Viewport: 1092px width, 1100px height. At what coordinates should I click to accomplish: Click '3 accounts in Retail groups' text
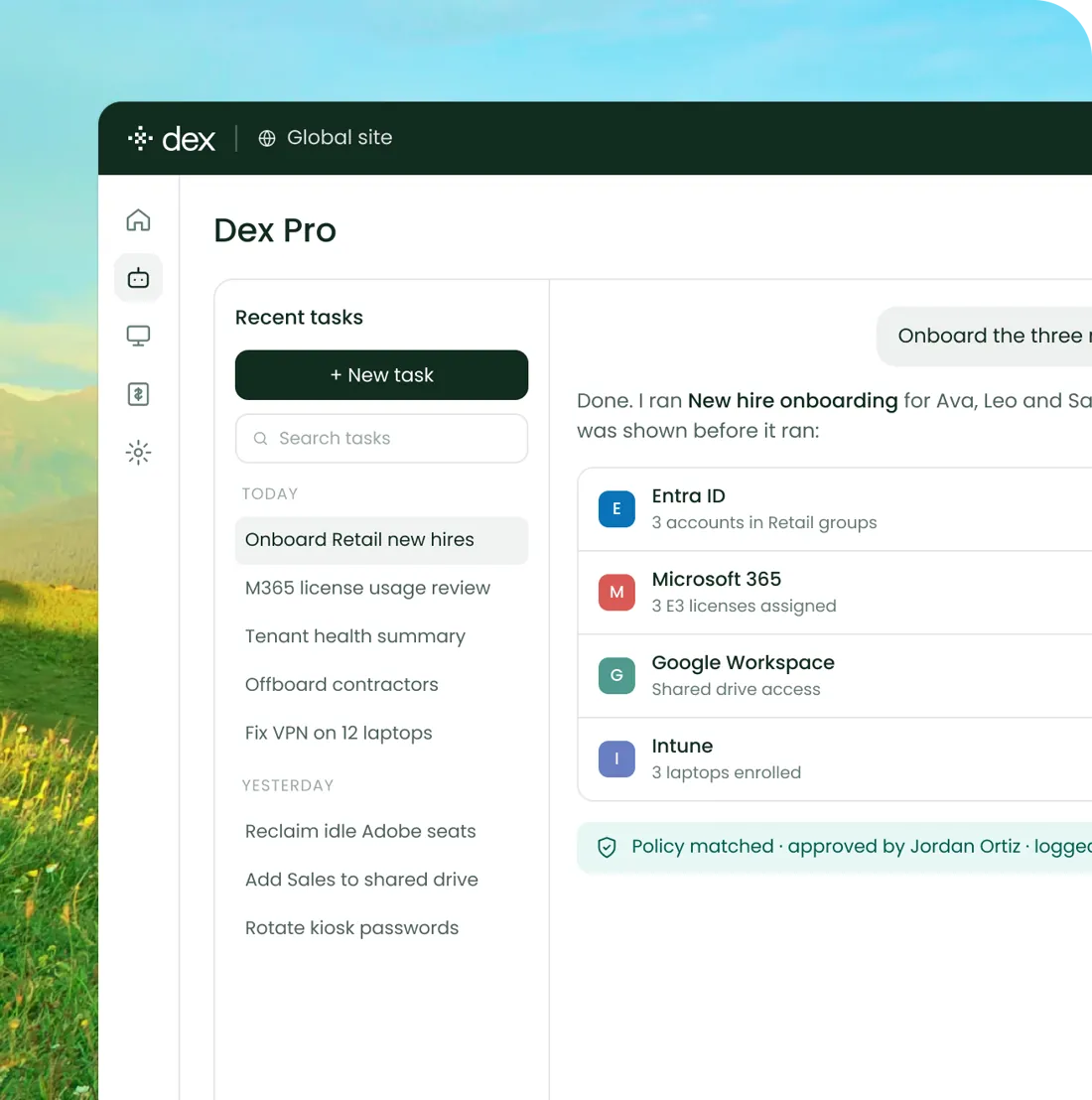pos(764,523)
